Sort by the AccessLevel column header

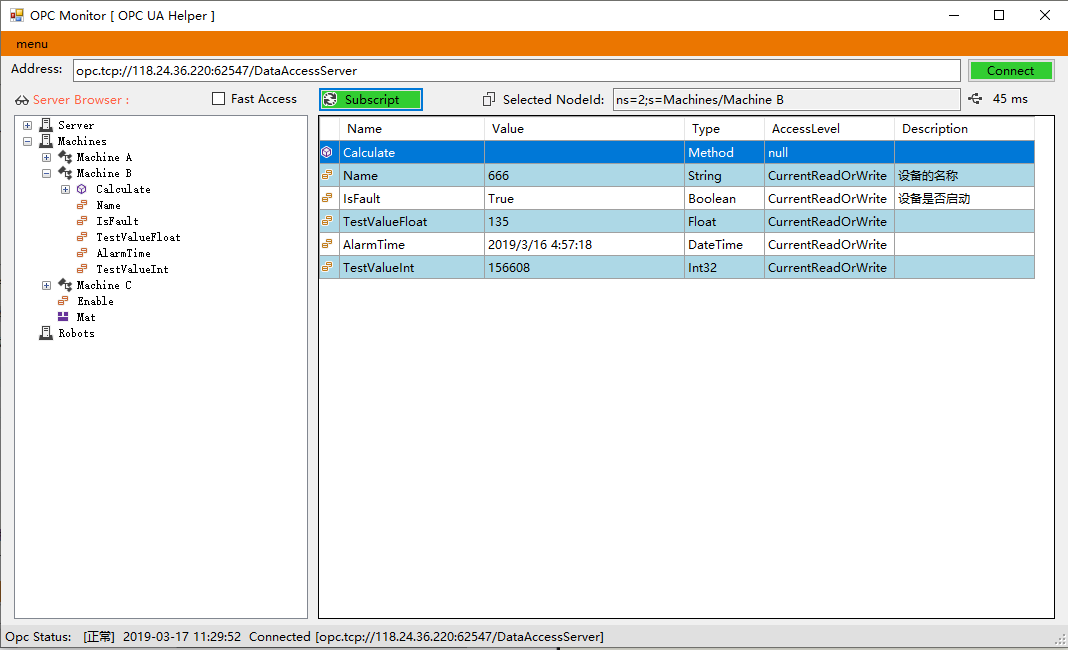tap(806, 128)
